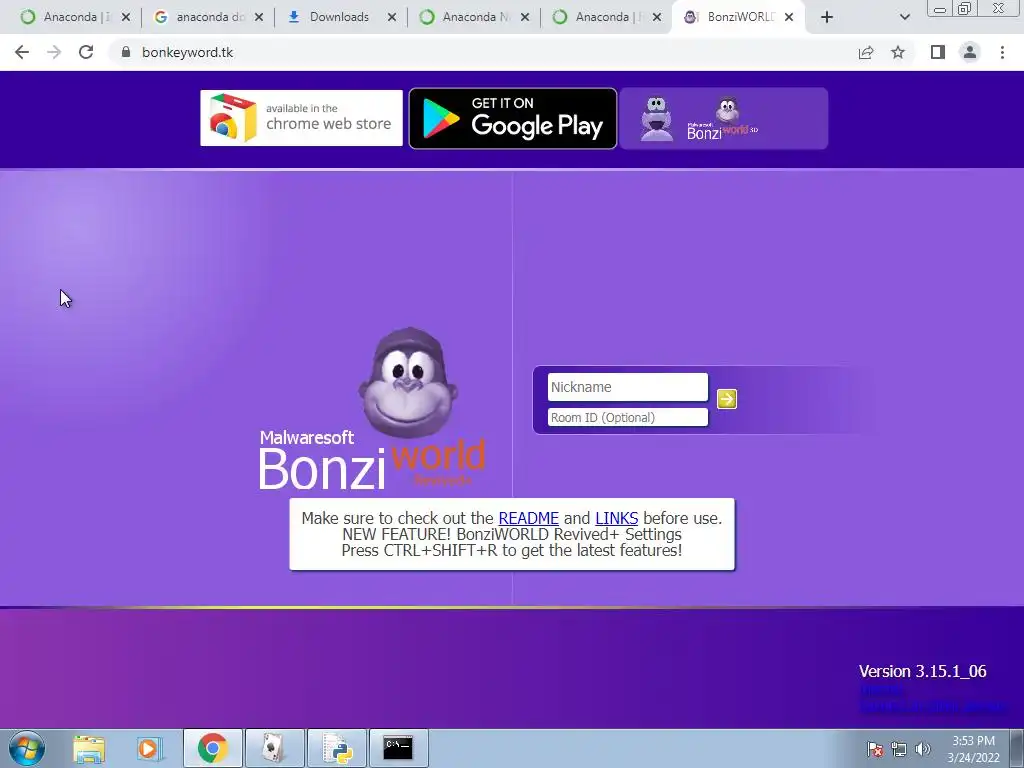The height and width of the screenshot is (768, 1024).
Task: Open the Get it on Google Play badge
Action: click(x=513, y=118)
